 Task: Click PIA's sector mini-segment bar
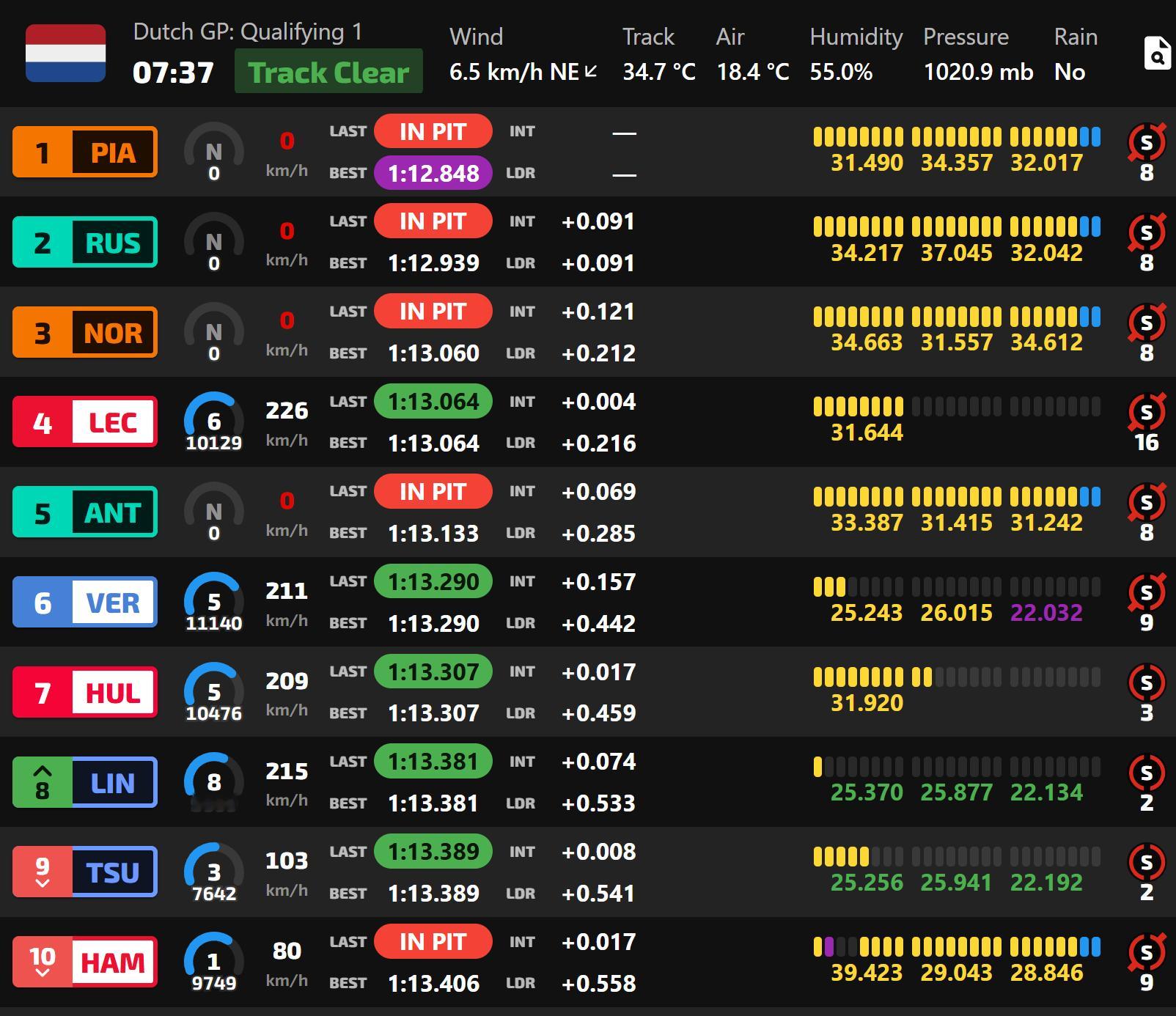click(957, 137)
